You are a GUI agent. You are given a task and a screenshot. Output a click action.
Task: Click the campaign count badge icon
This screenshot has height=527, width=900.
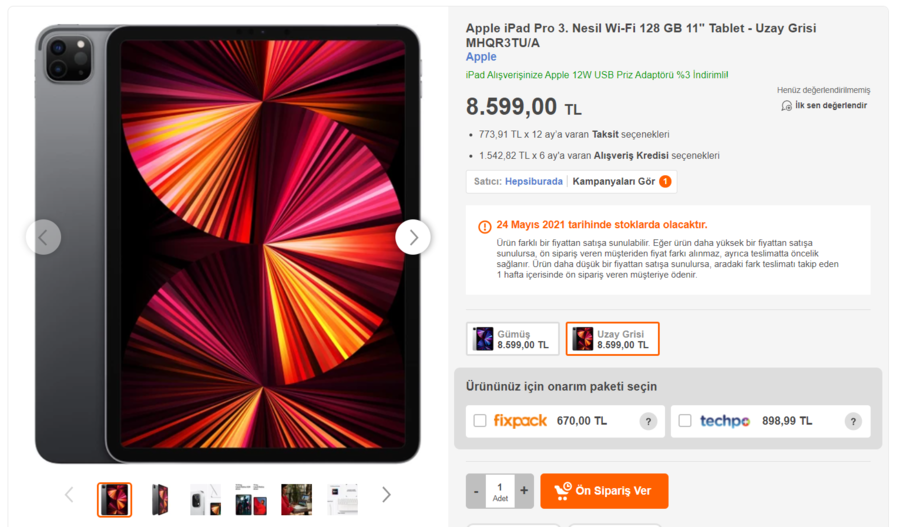(665, 182)
